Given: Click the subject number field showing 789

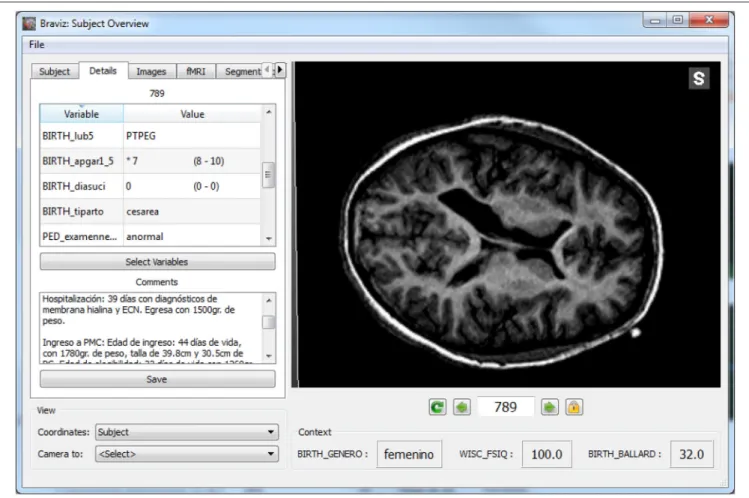Looking at the screenshot, I should pos(505,407).
